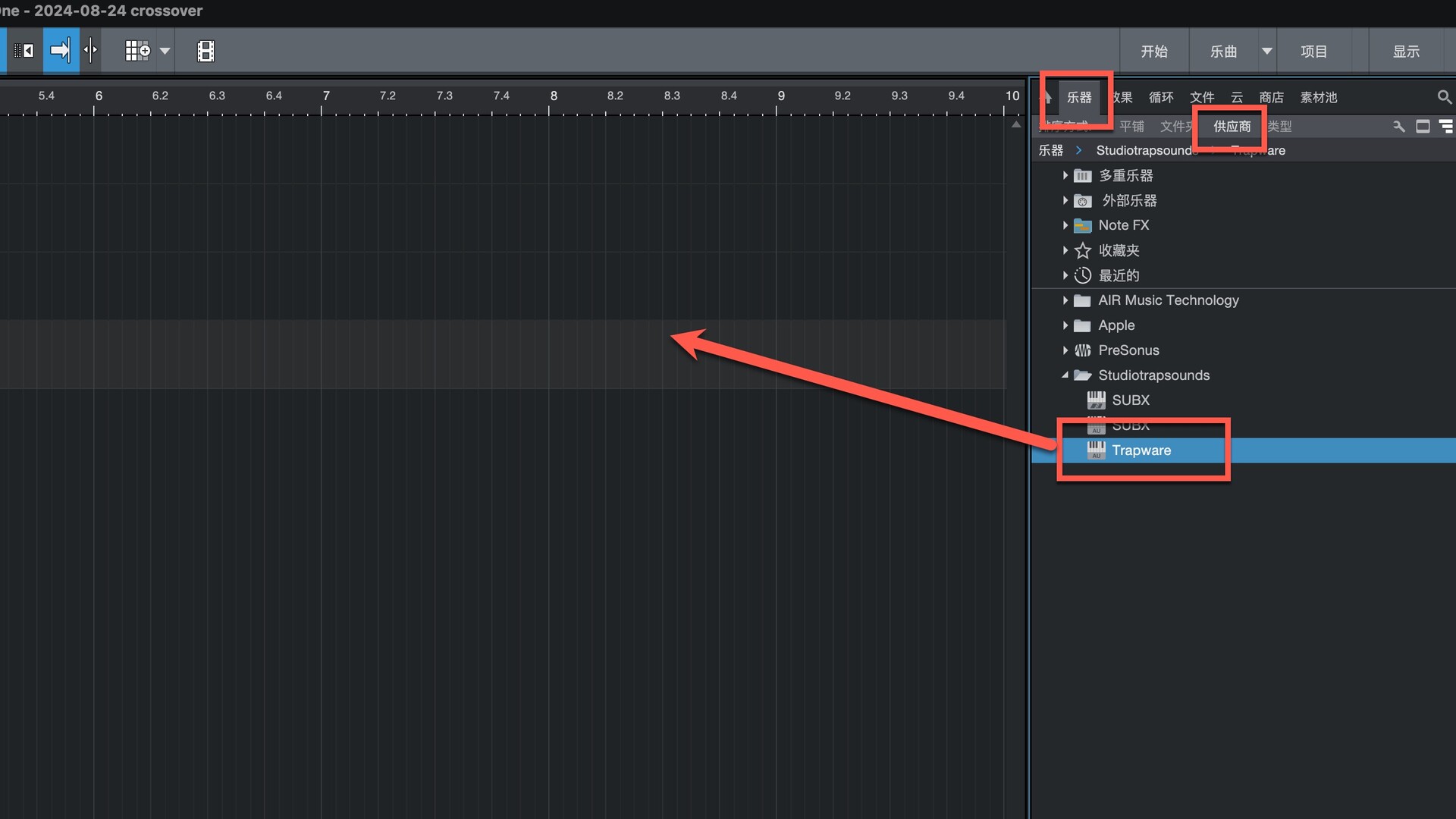Select the Trapware AU instrument icon
1456x819 pixels.
coord(1096,450)
